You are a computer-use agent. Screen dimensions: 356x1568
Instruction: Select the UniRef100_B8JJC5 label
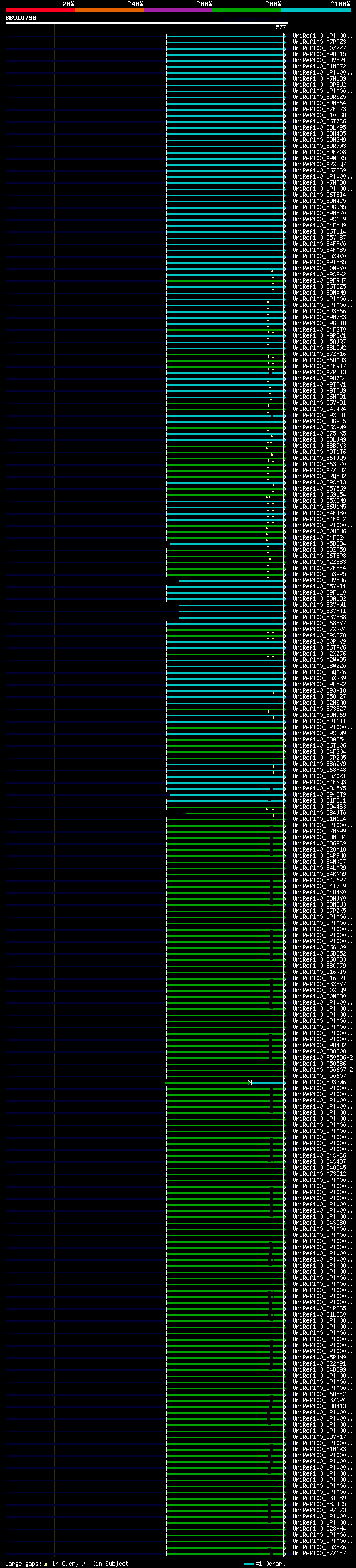point(319,1504)
